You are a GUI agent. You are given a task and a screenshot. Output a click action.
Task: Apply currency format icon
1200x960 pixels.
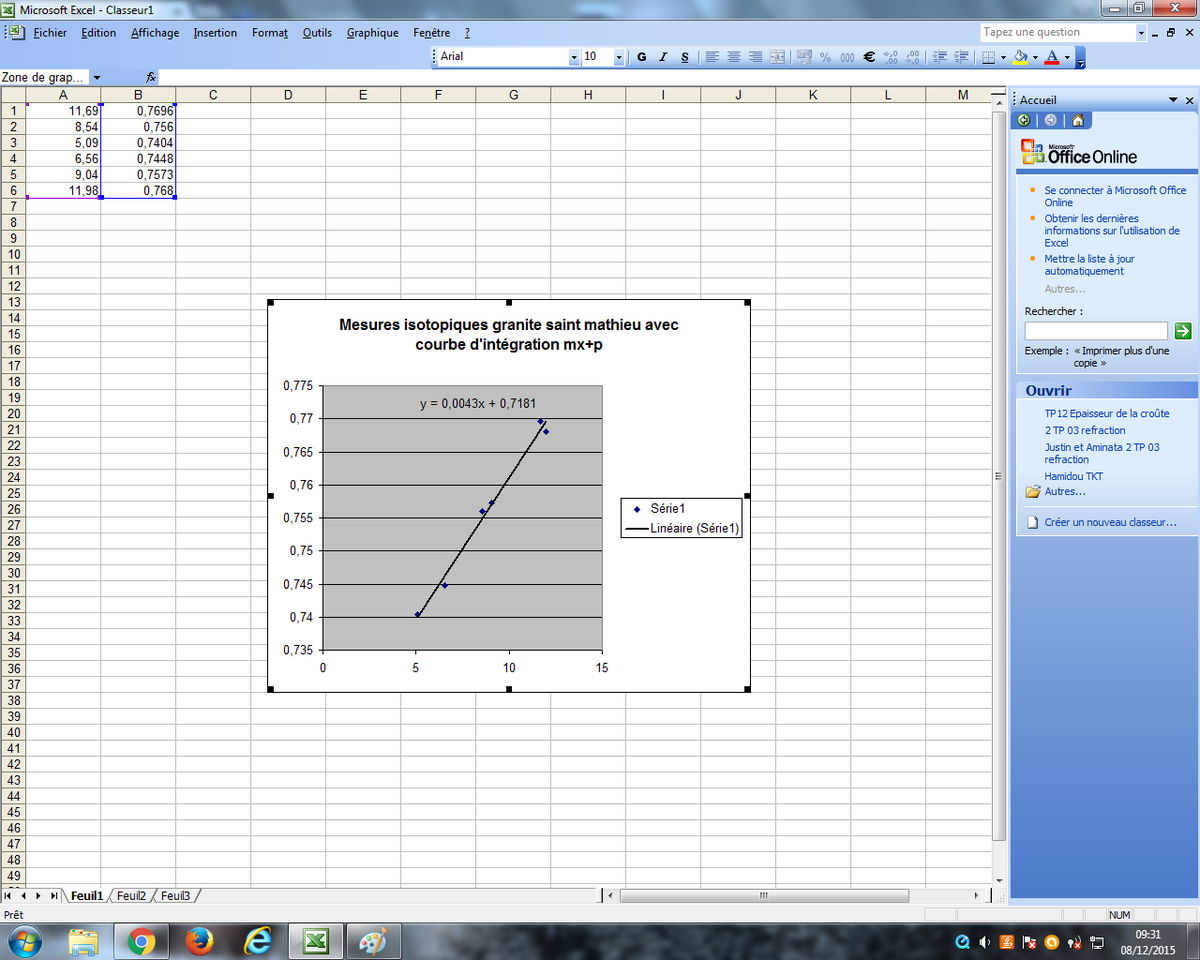(804, 57)
